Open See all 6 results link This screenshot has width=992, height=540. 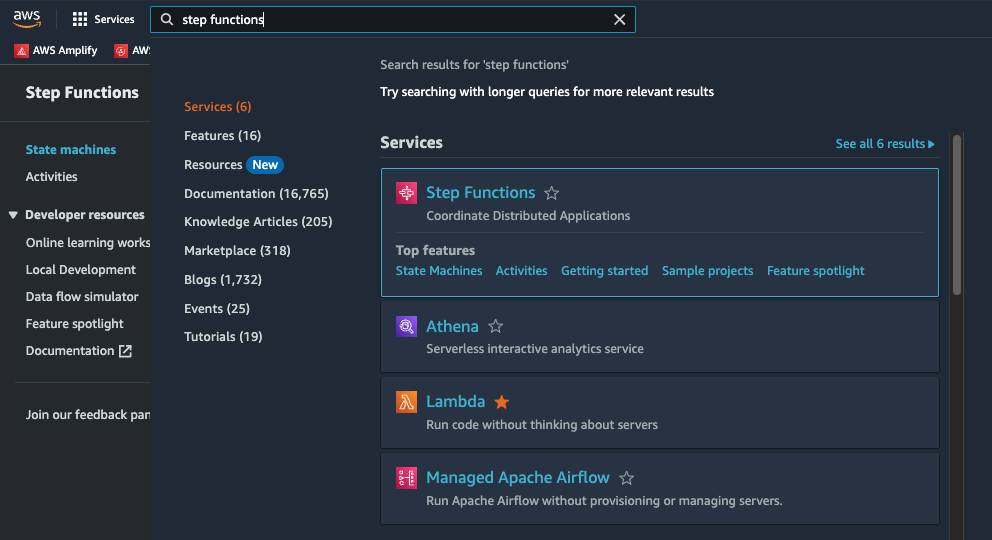click(x=884, y=144)
